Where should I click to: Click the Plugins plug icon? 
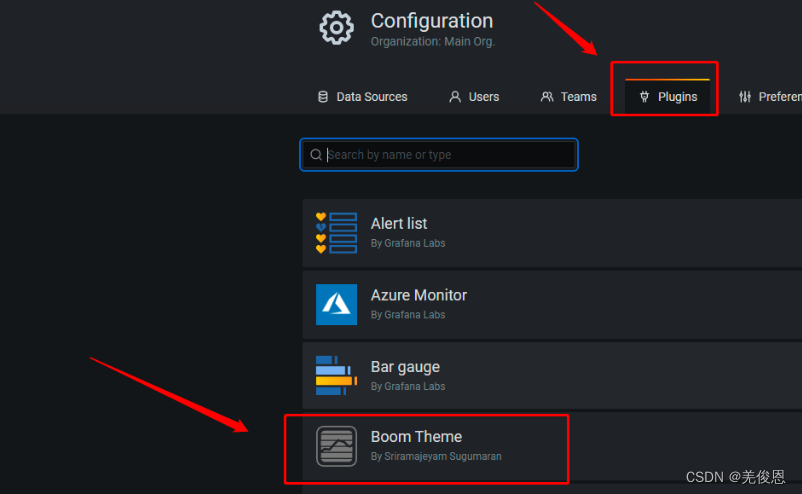coord(644,97)
